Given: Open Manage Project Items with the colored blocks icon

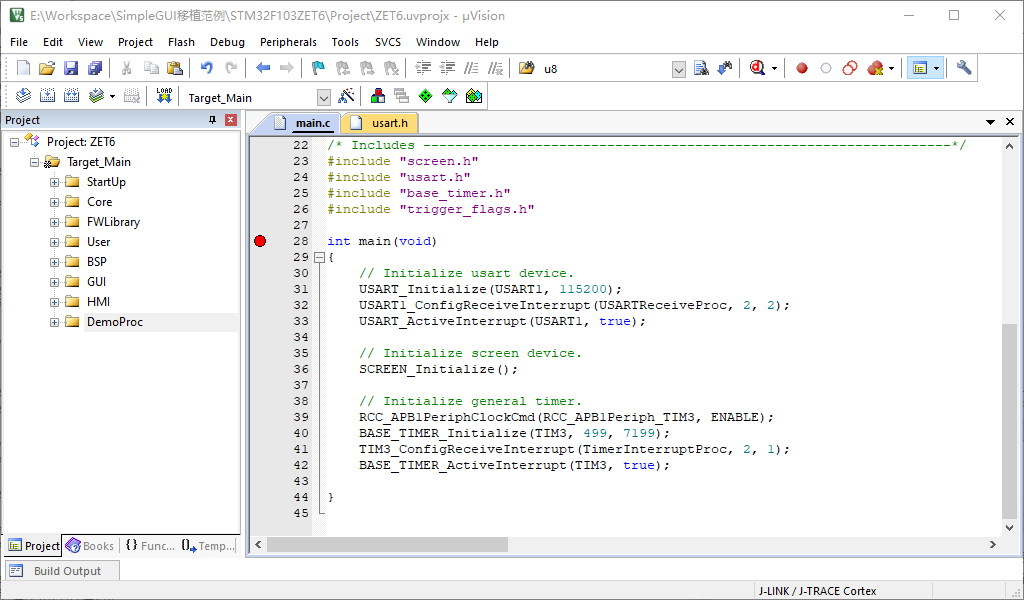Looking at the screenshot, I should click(377, 97).
